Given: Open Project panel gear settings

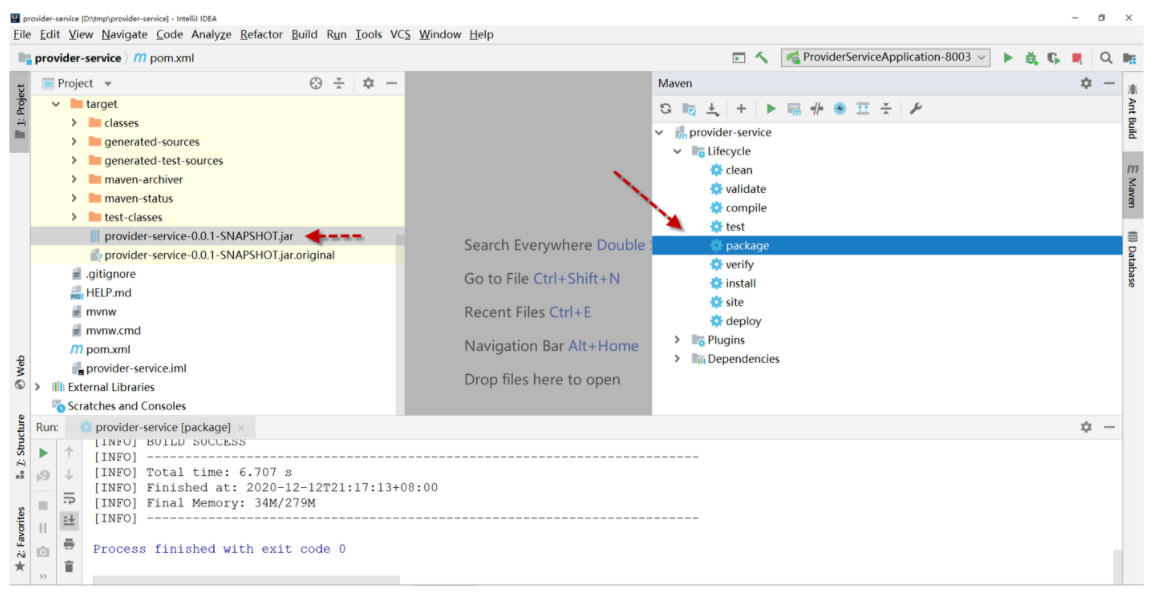Looking at the screenshot, I should tap(368, 83).
